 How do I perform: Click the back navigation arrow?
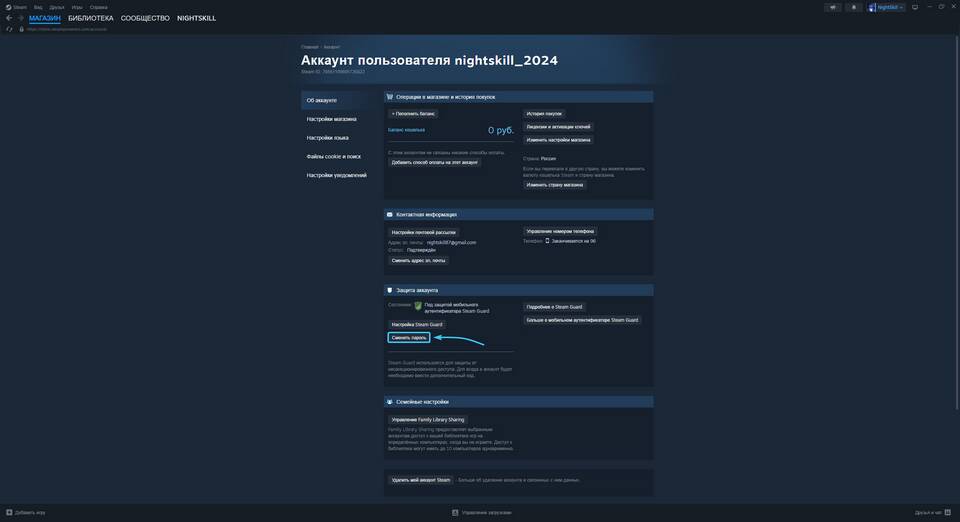pyautogui.click(x=9, y=18)
